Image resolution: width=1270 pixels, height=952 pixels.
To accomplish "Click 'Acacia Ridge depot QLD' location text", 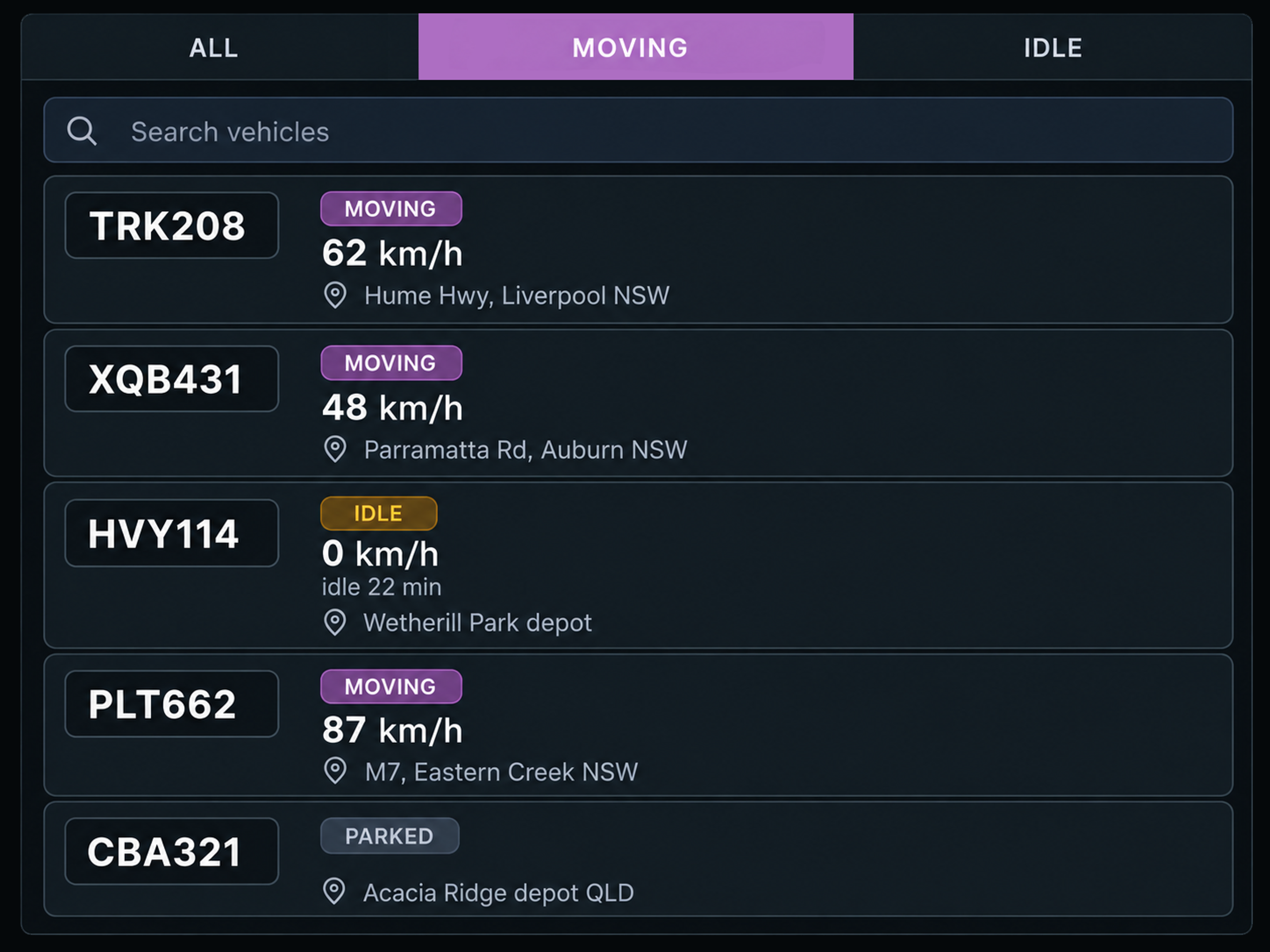I will point(499,893).
